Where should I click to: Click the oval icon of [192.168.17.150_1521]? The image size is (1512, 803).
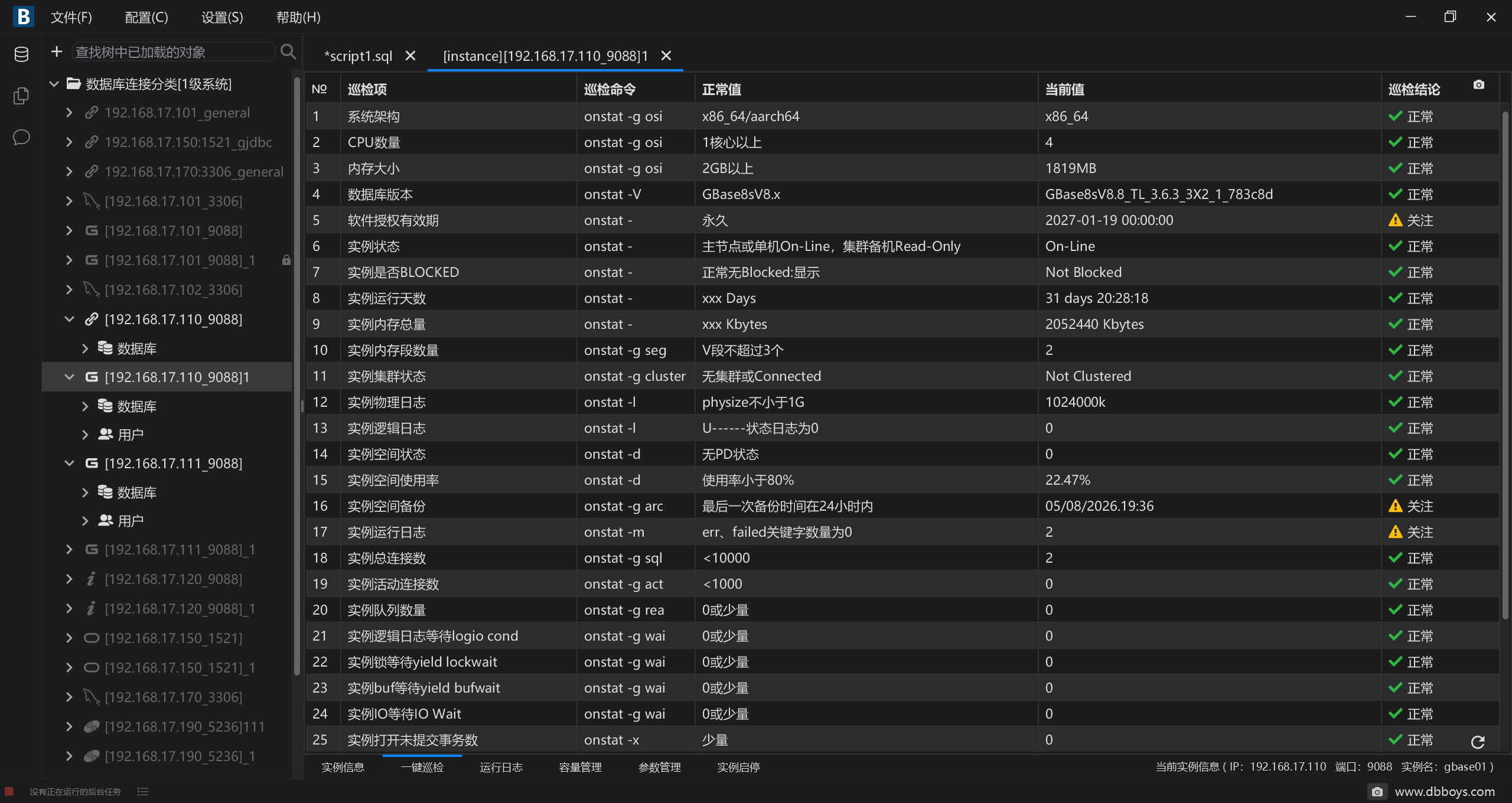pos(92,638)
